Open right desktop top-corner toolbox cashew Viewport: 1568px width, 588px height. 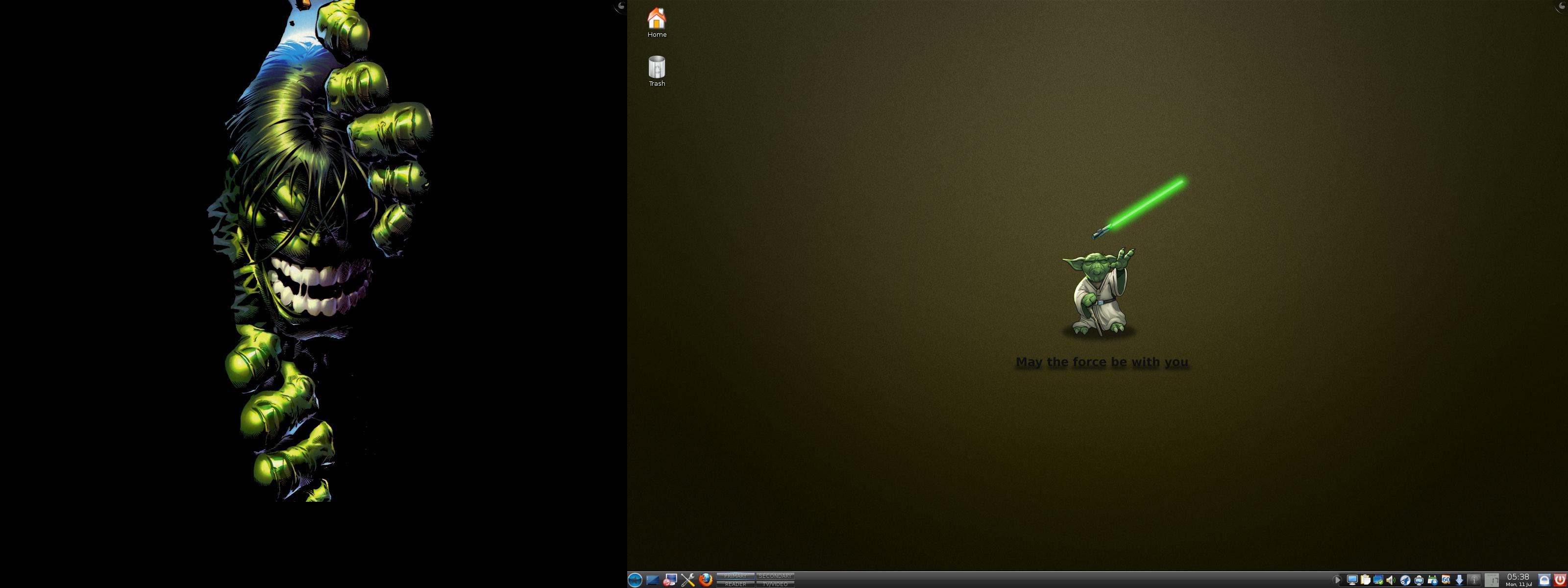pos(1563,5)
